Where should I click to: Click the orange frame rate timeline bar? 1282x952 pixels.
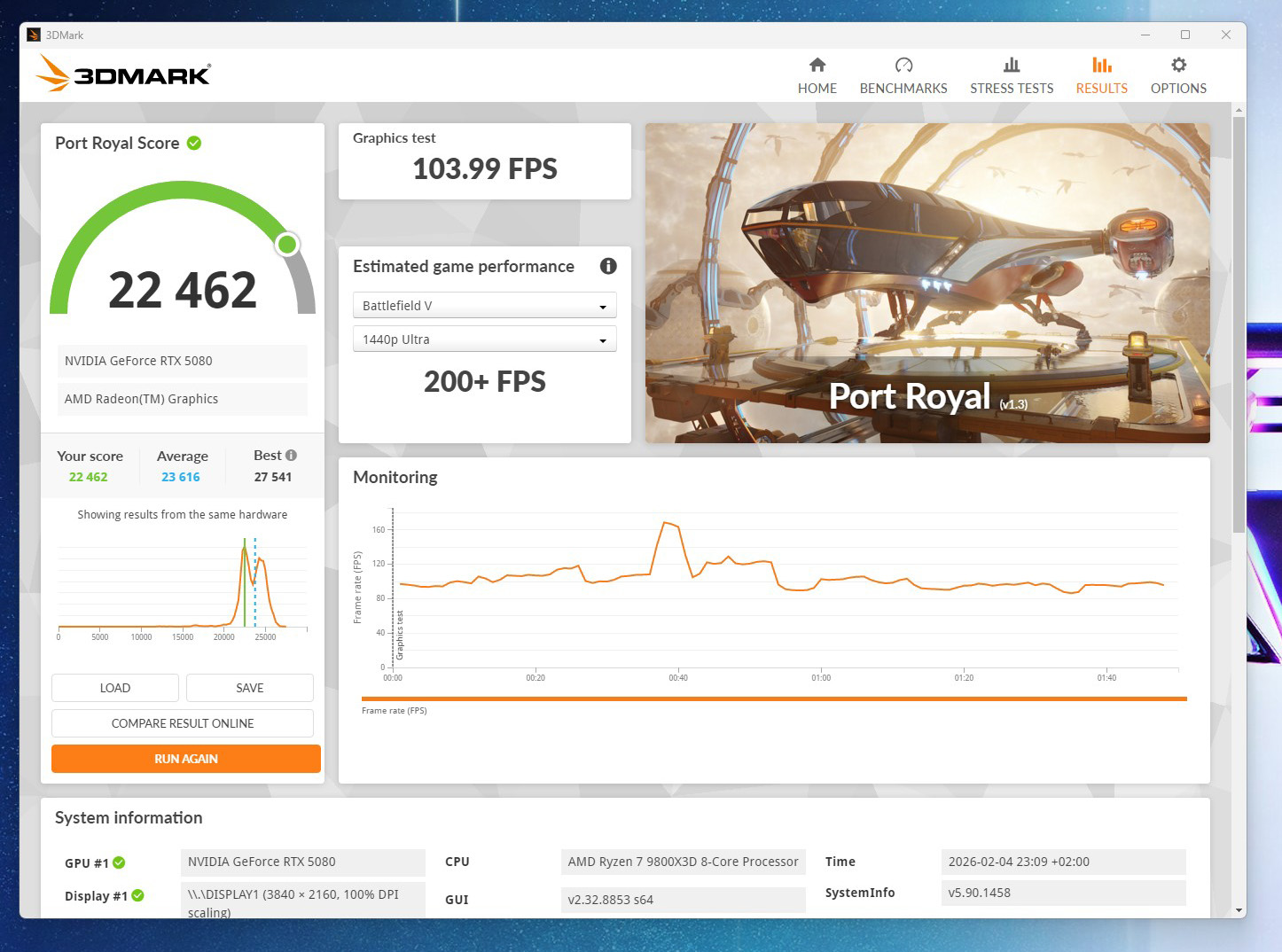(x=773, y=698)
